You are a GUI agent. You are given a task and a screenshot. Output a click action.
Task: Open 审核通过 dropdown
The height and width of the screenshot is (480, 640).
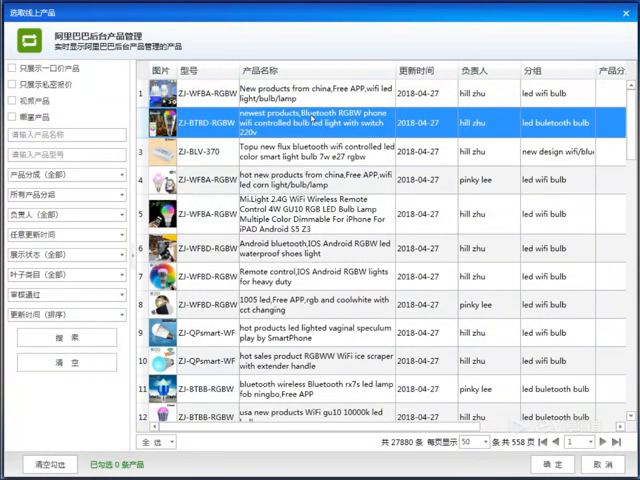coord(67,295)
